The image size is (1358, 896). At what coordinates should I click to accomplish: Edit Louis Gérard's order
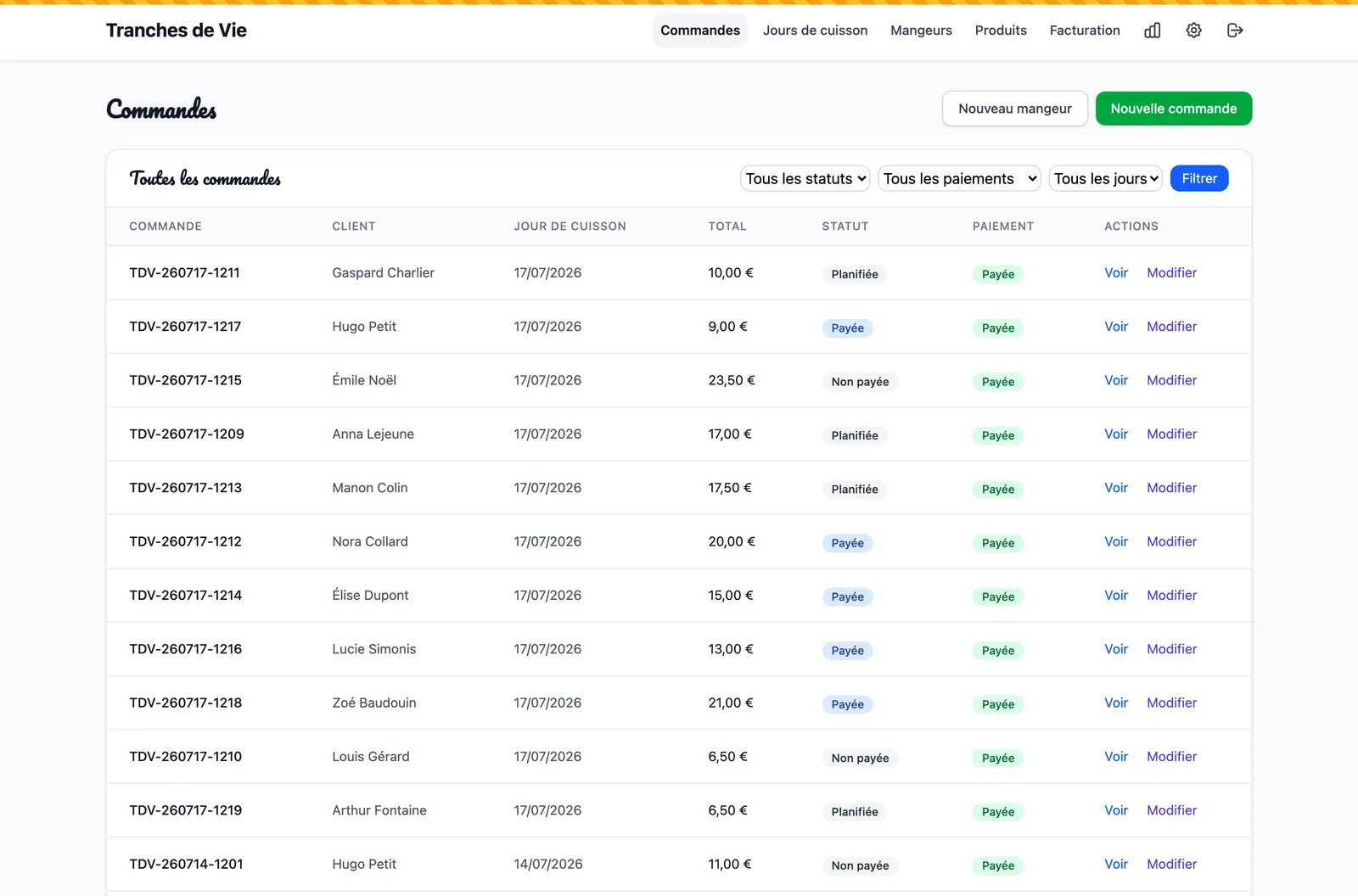click(1171, 756)
